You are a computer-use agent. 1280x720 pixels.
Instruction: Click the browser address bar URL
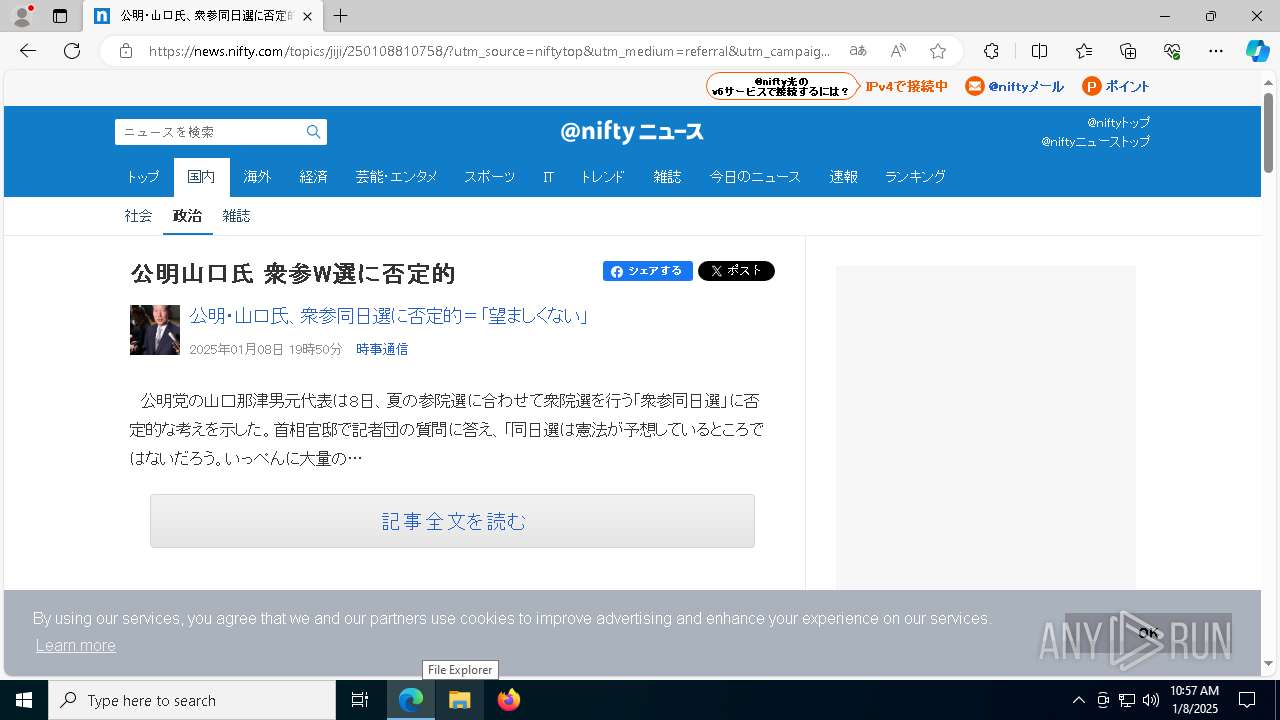click(x=489, y=51)
